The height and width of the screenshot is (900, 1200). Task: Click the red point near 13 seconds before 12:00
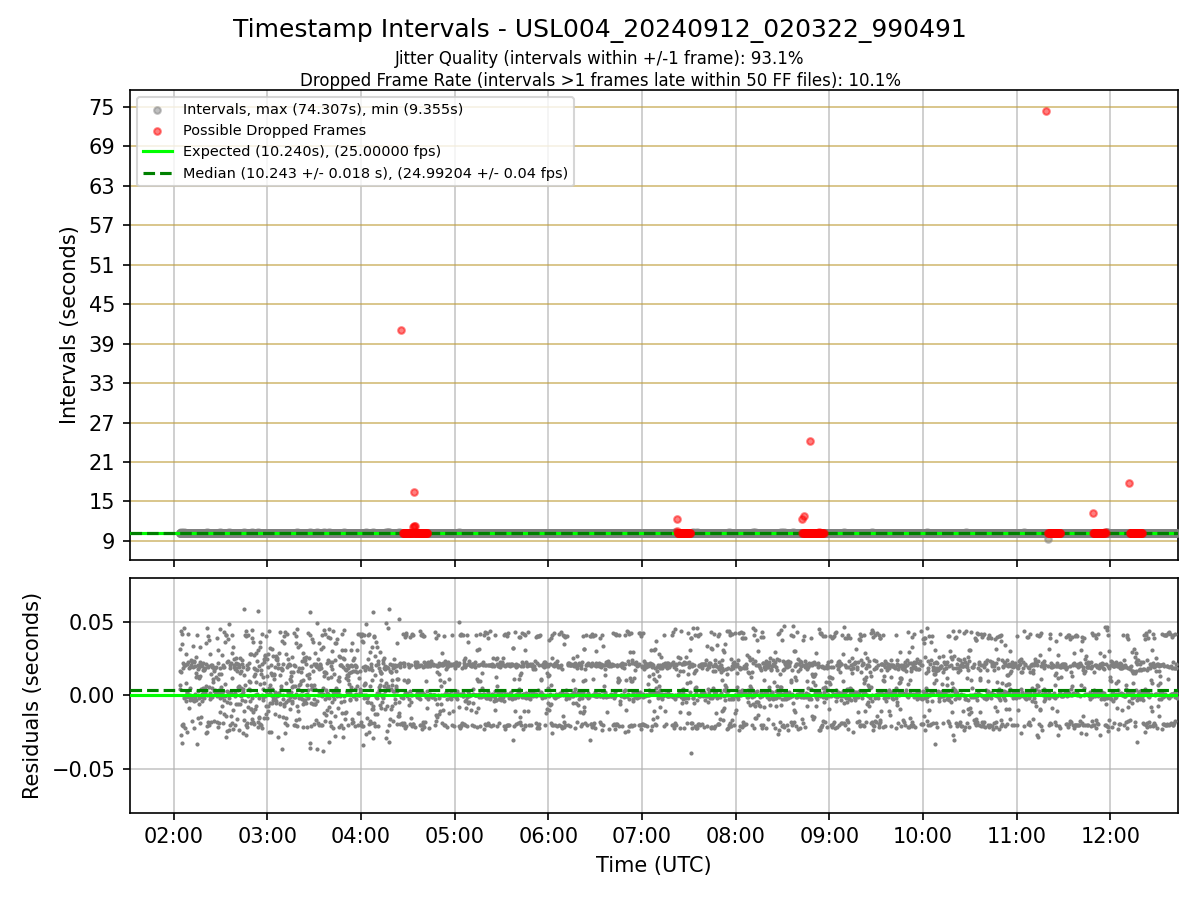(x=1093, y=513)
